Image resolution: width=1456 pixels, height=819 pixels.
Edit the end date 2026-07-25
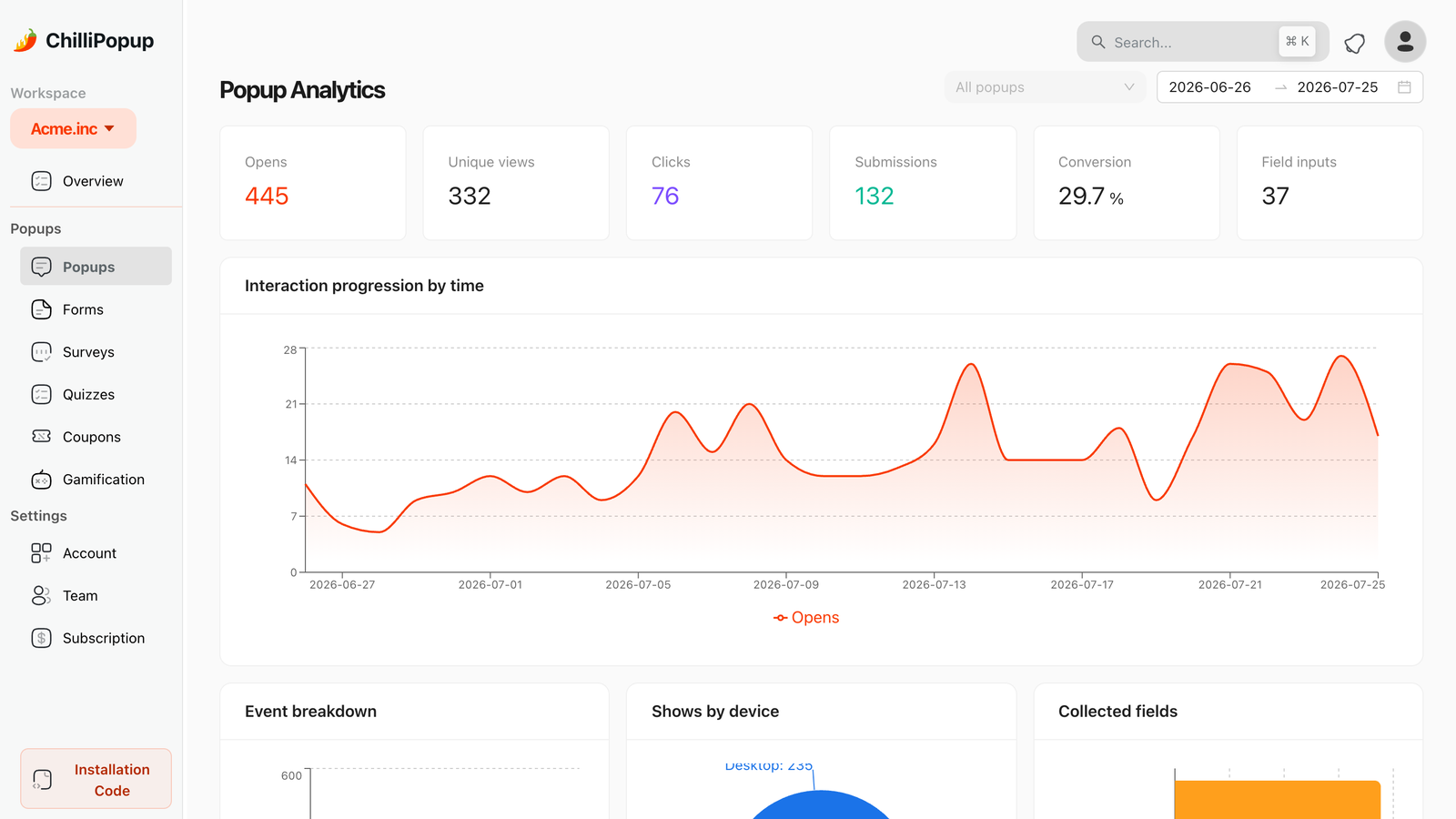pos(1338,87)
